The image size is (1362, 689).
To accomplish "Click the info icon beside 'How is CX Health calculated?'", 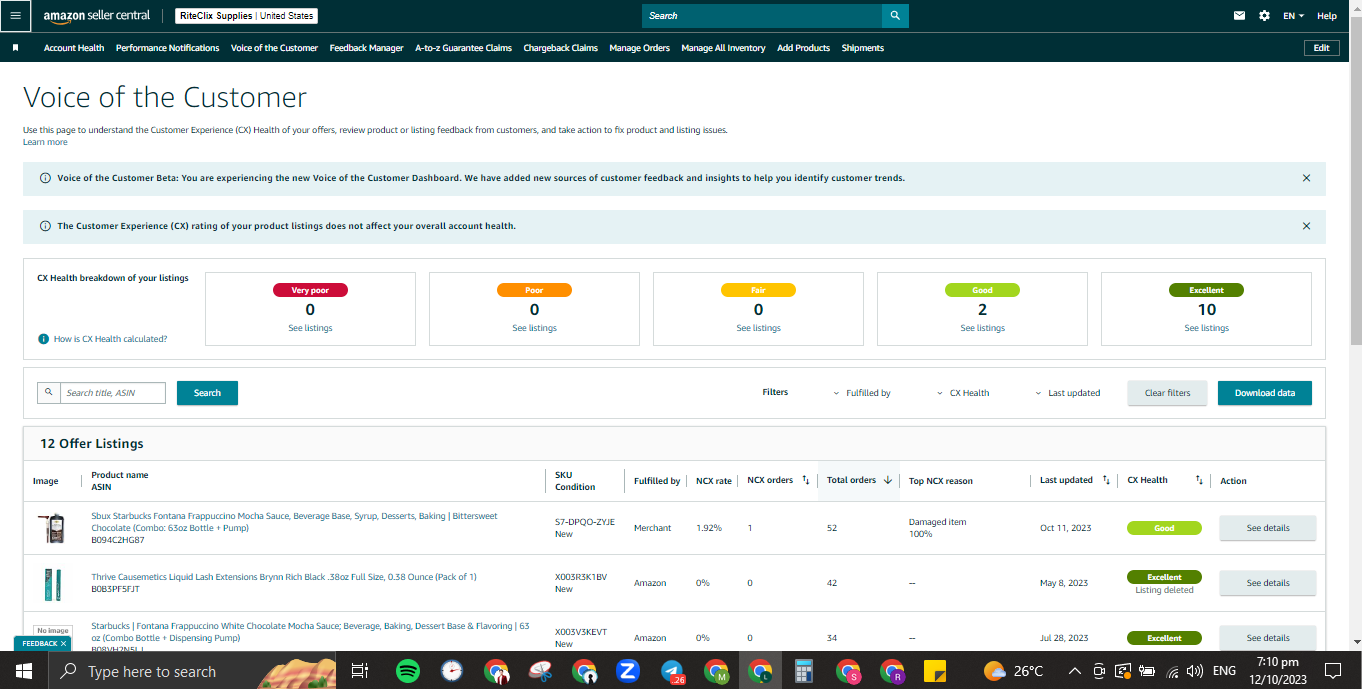I will pyautogui.click(x=44, y=339).
